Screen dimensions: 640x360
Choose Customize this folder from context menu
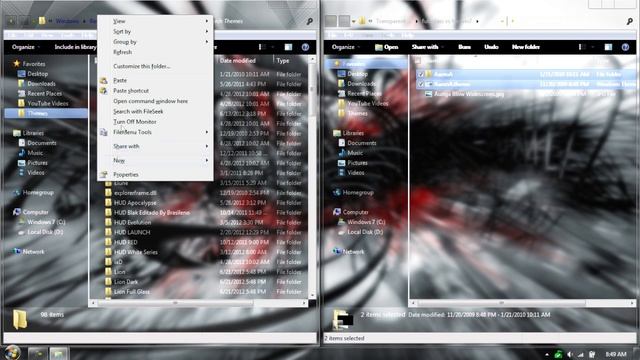click(x=142, y=66)
